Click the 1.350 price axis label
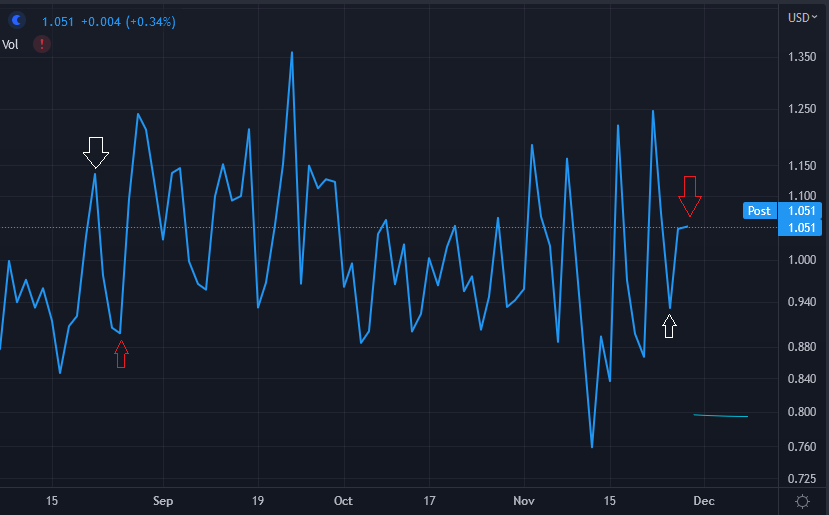829x515 pixels. pos(802,57)
